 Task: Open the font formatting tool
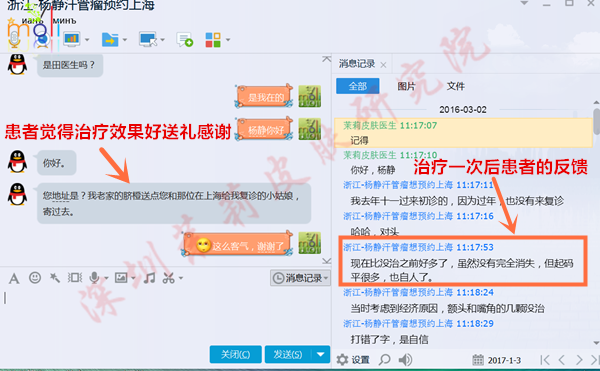click(14, 278)
